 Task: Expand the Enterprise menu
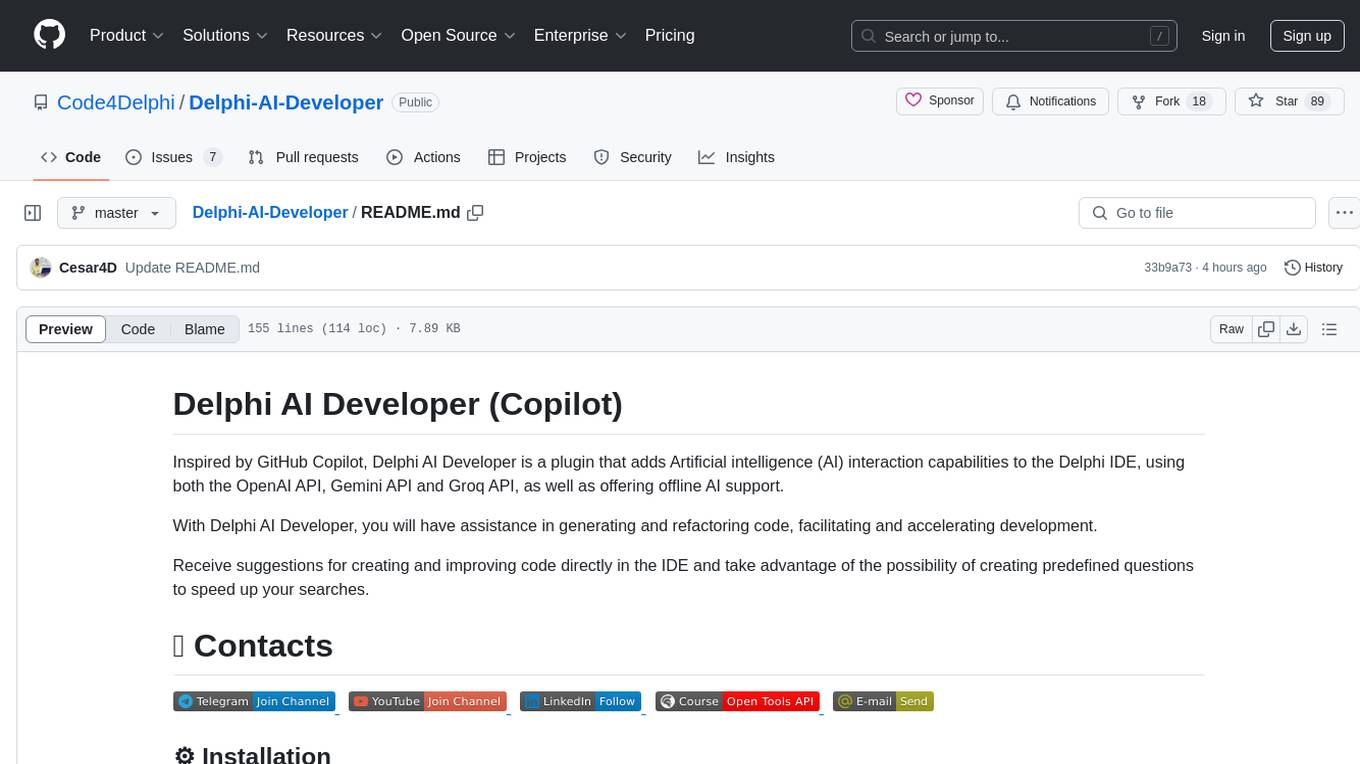(580, 35)
